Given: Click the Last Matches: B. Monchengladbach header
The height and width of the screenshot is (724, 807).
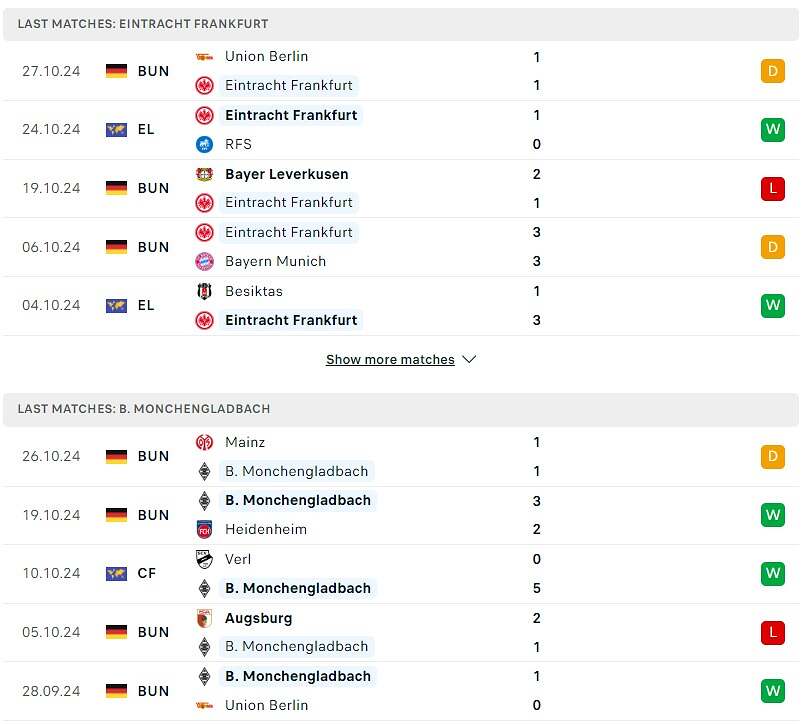Looking at the screenshot, I should (x=144, y=409).
